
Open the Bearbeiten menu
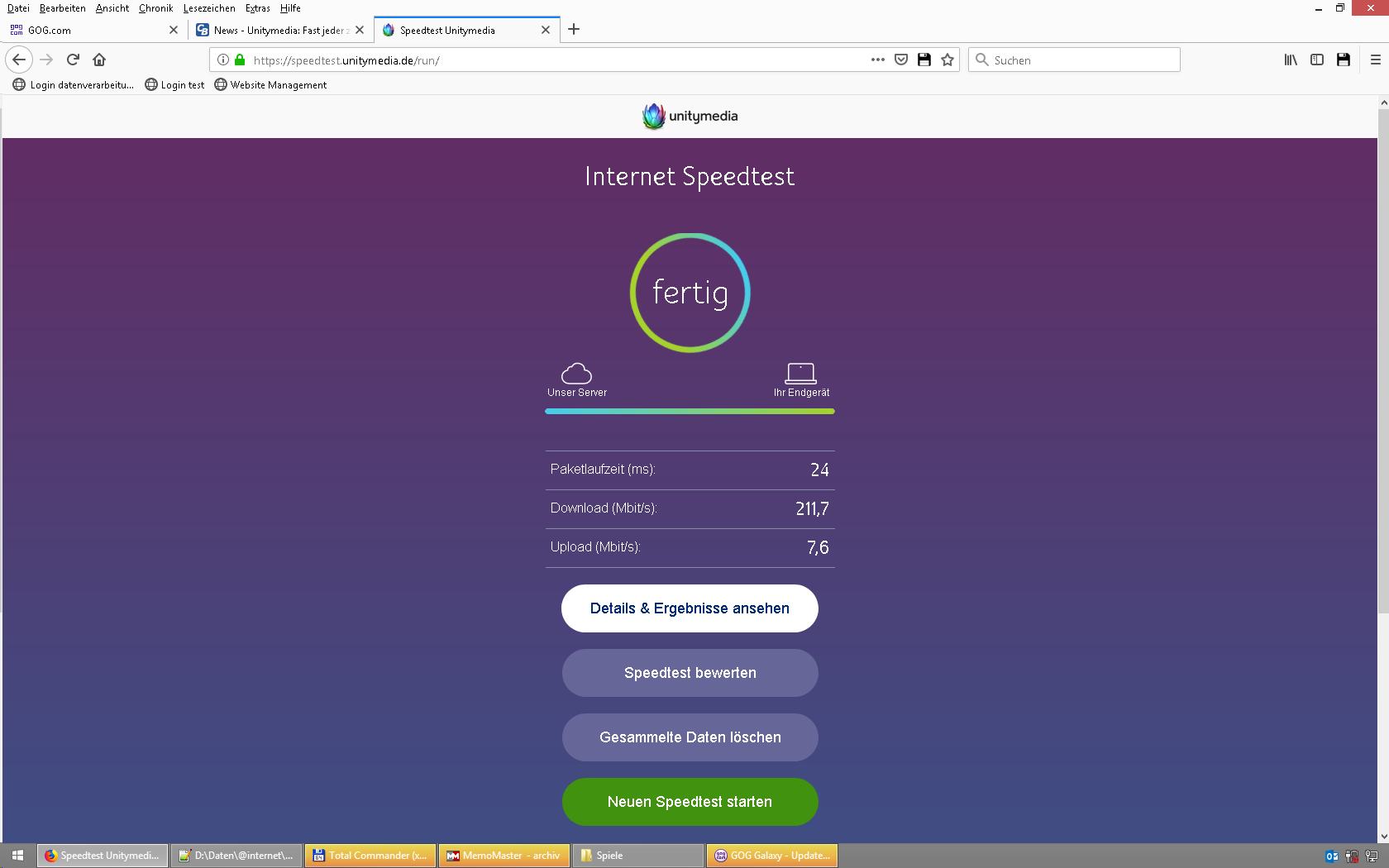click(x=63, y=8)
